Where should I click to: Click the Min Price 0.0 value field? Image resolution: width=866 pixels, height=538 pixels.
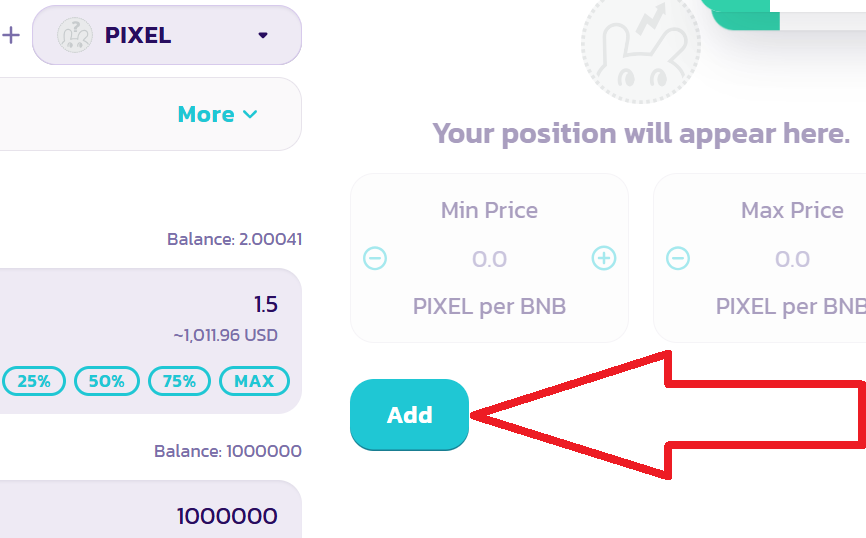point(489,259)
